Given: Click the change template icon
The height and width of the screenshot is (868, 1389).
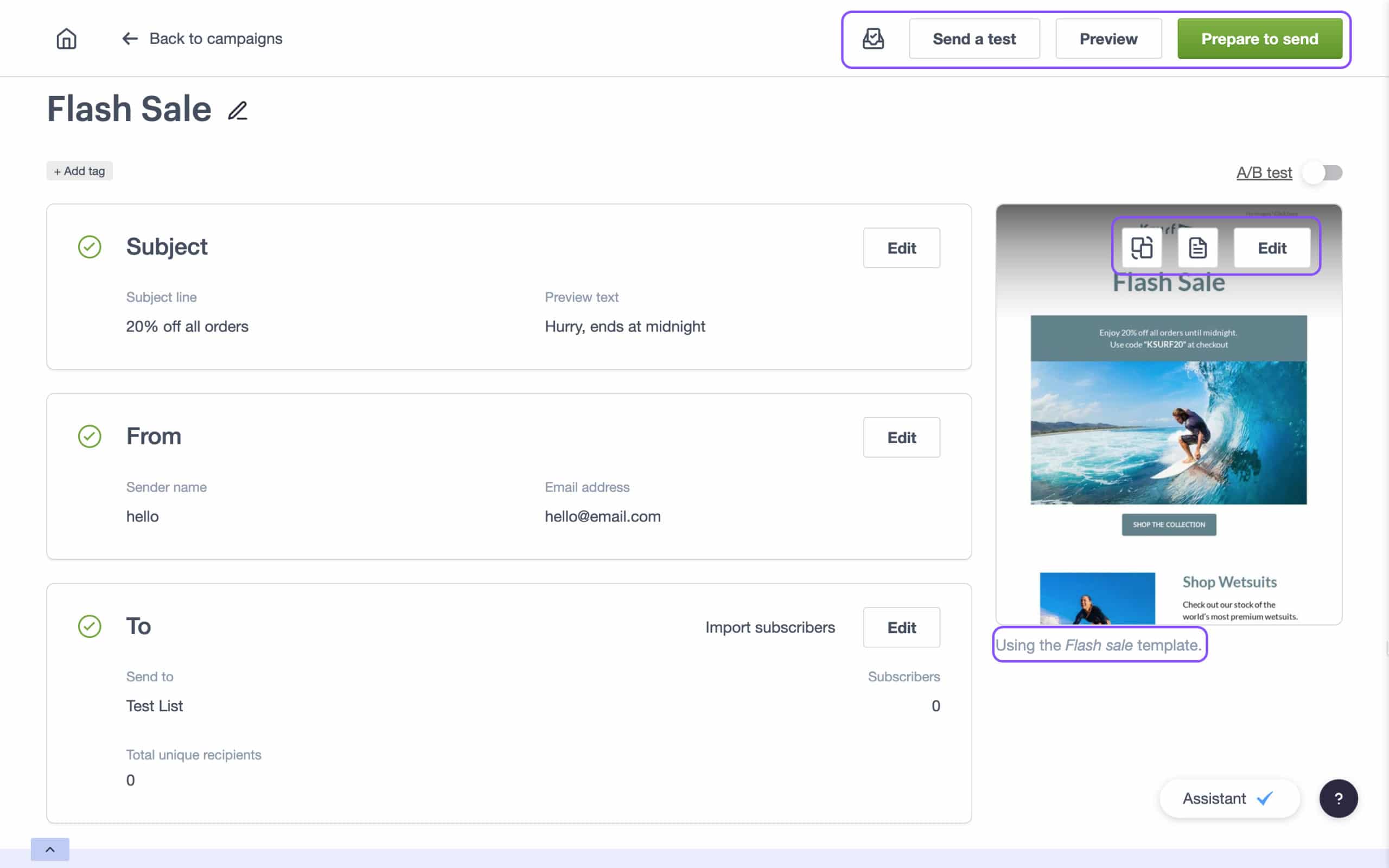Looking at the screenshot, I should 1141,247.
